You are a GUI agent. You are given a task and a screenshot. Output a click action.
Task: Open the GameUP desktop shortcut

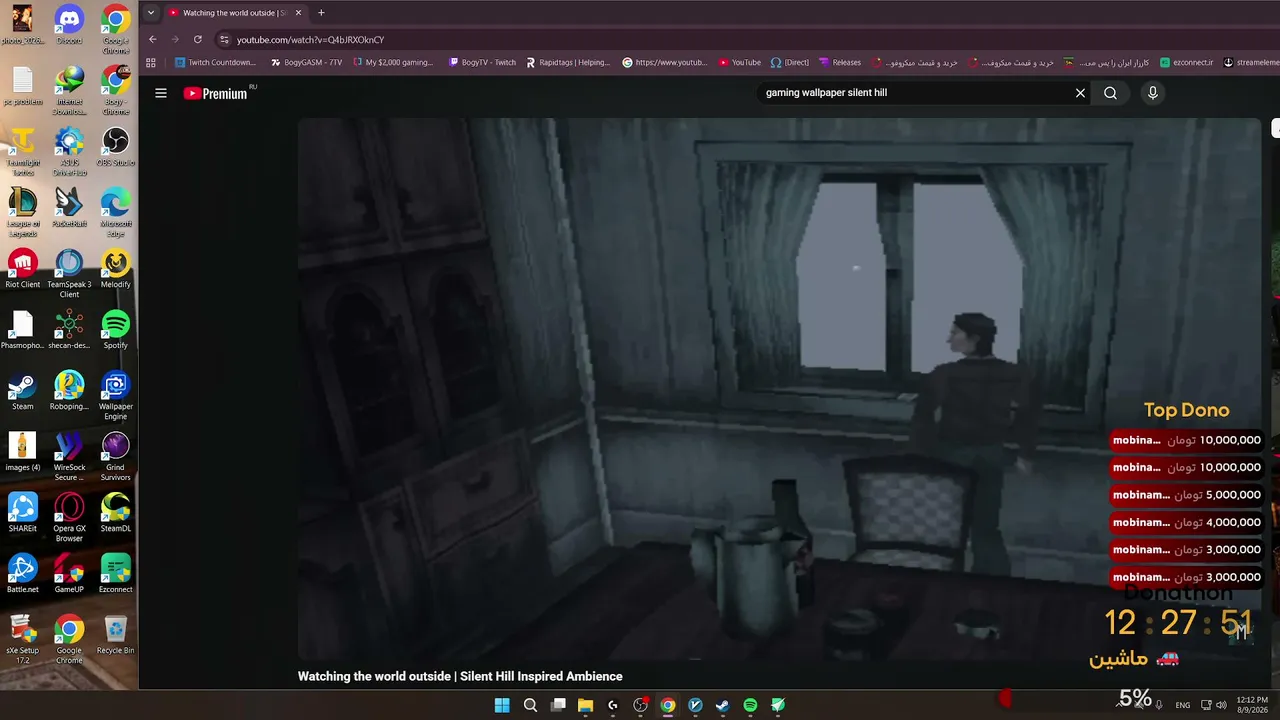click(x=69, y=574)
